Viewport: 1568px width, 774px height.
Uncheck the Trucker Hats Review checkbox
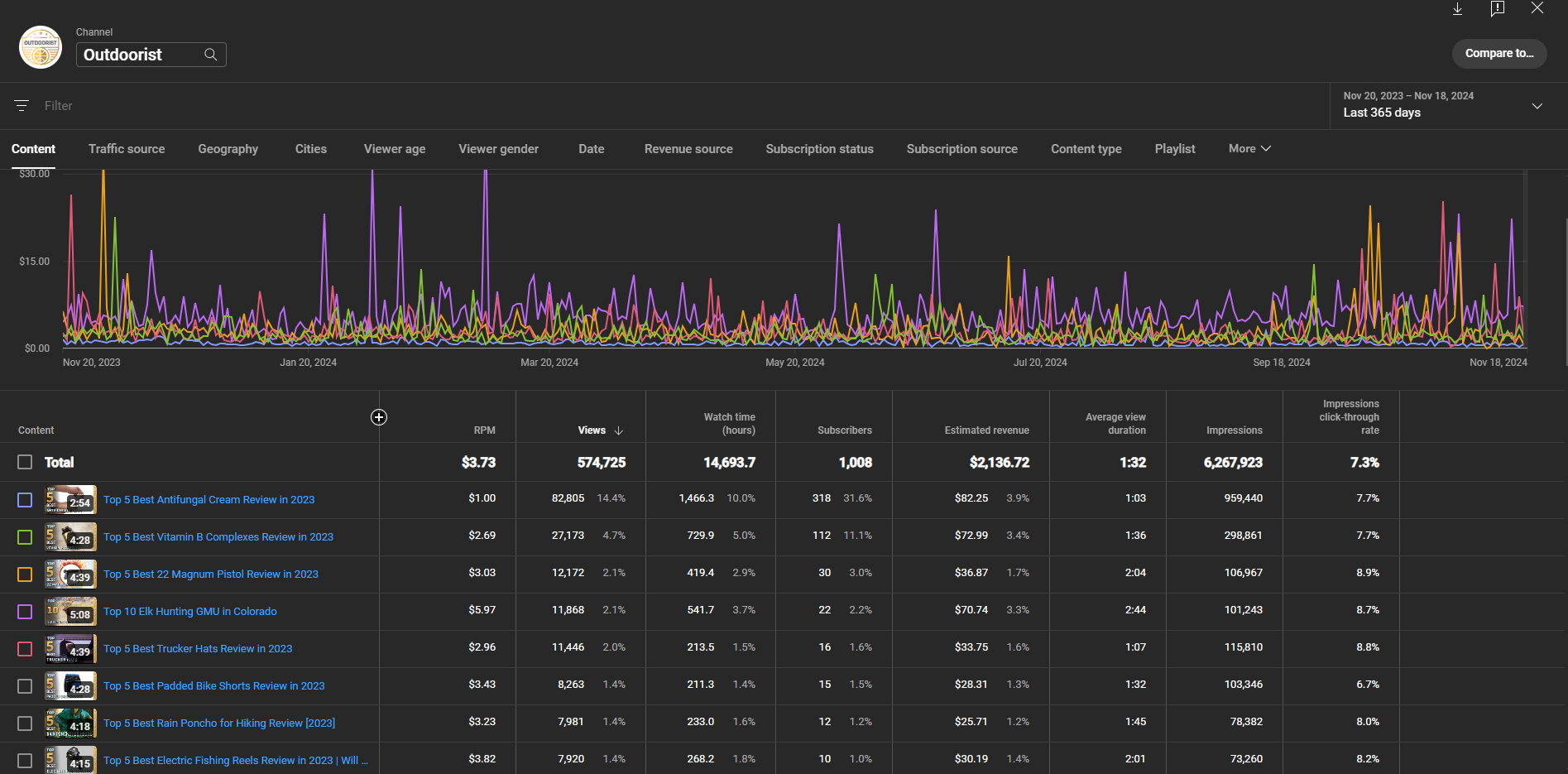pyautogui.click(x=25, y=649)
